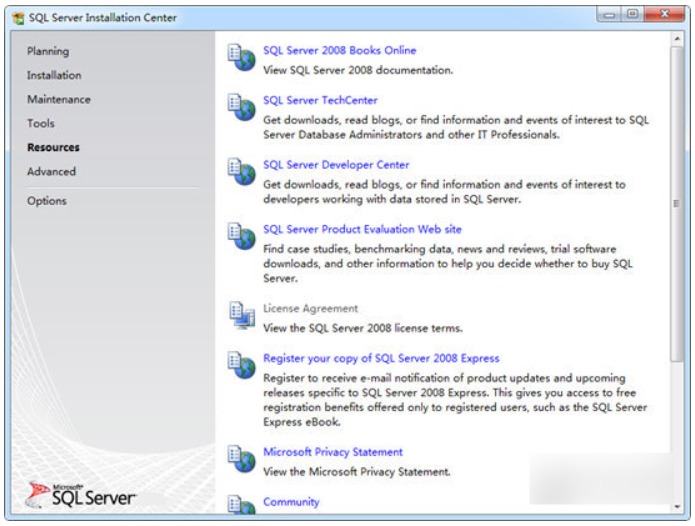This screenshot has height=526, width=695.
Task: Minimize the Installation Center window
Action: (609, 15)
